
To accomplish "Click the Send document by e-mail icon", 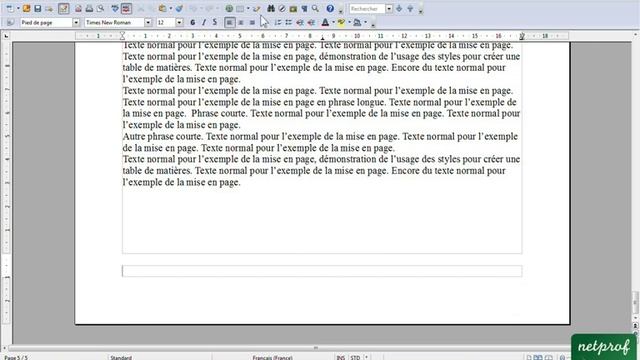I will pyautogui.click(x=49, y=9).
